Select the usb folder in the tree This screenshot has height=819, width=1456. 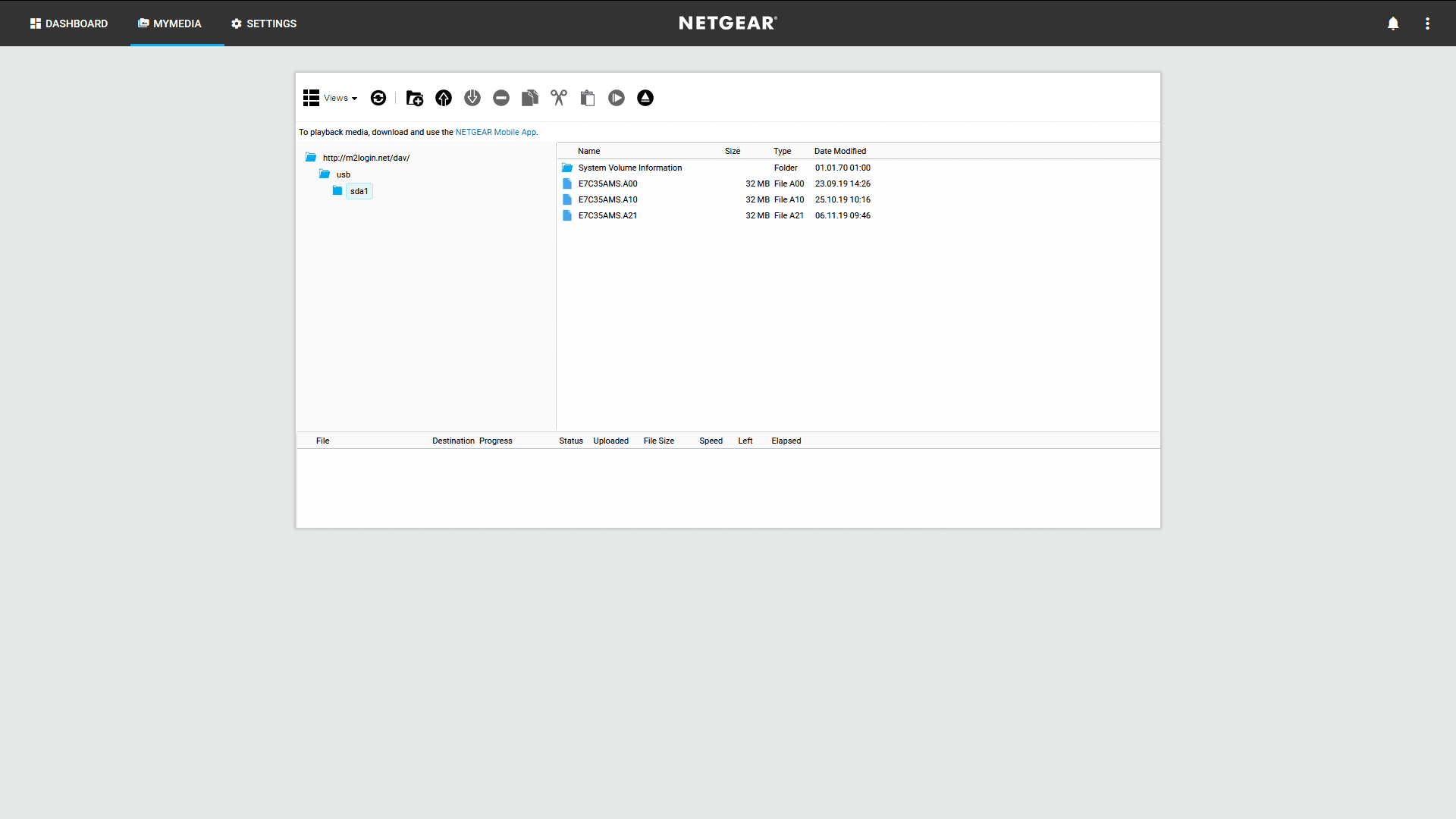344,174
